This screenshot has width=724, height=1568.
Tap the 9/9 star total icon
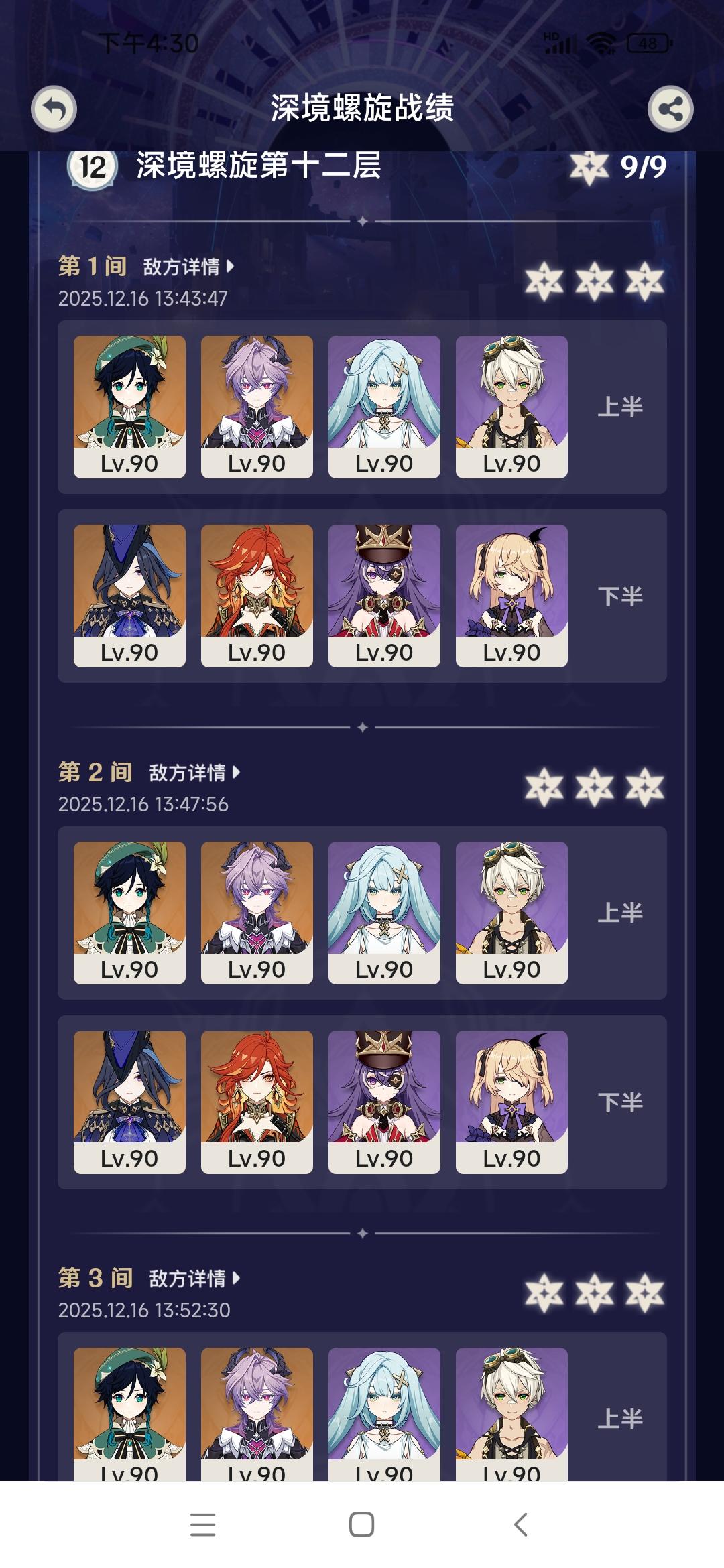589,168
